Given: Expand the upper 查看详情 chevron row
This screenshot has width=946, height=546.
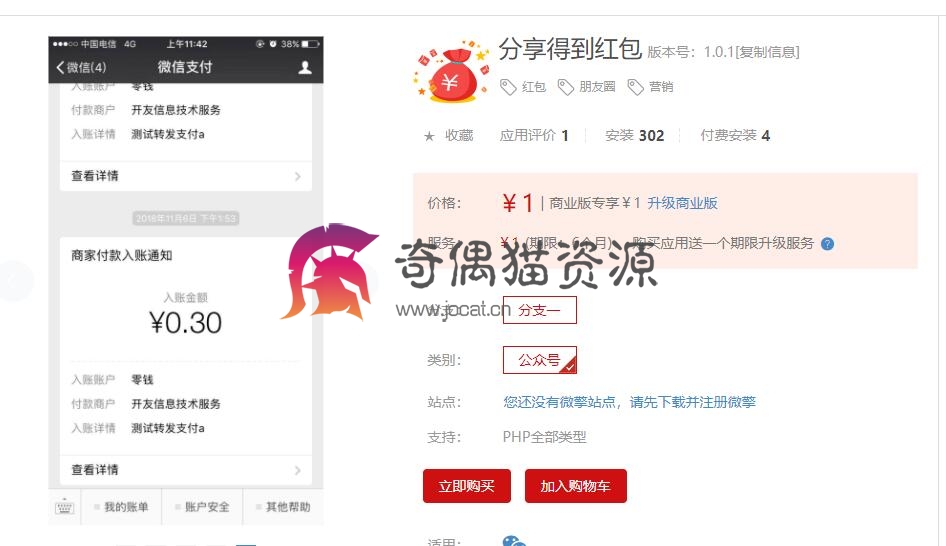Looking at the screenshot, I should tap(186, 176).
